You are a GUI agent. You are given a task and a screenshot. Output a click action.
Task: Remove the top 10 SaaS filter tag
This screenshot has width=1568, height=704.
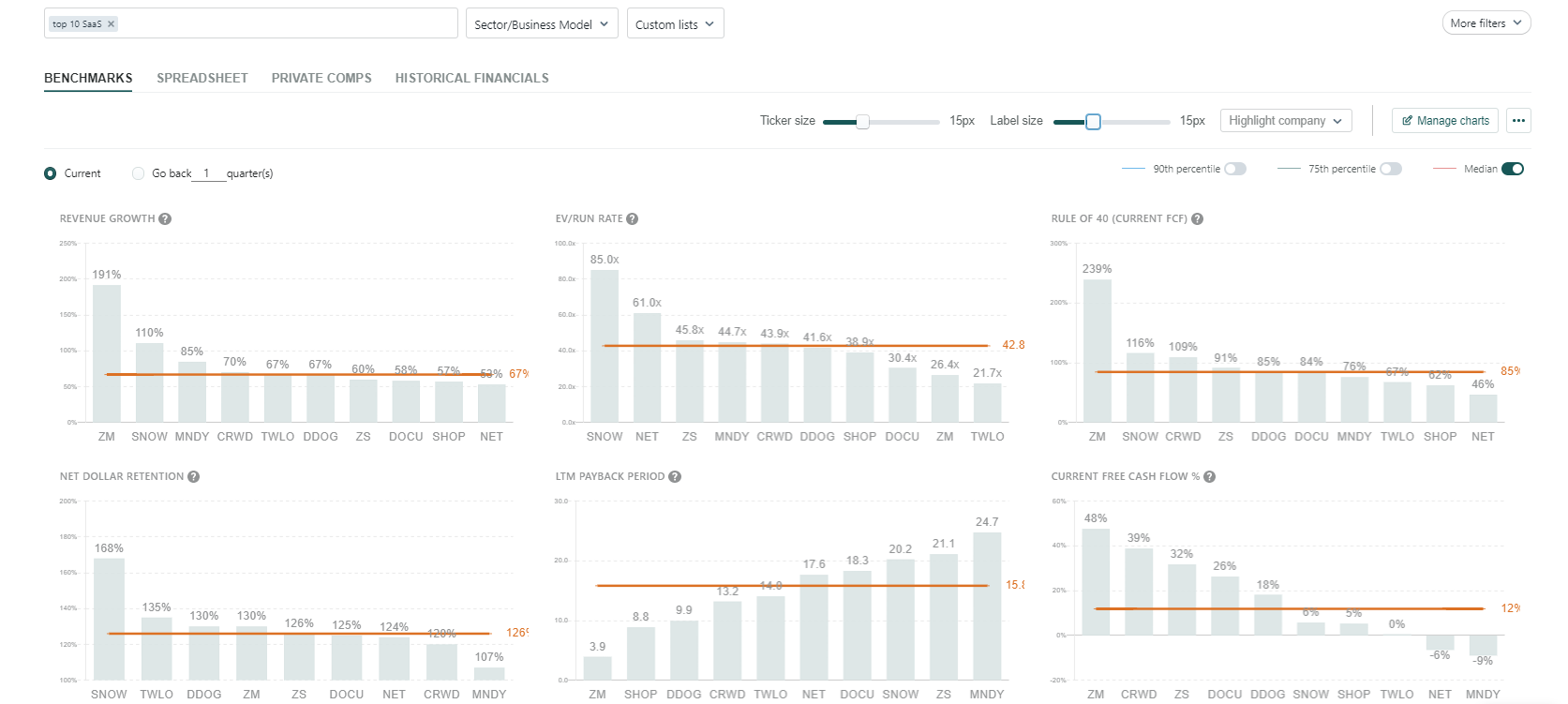111,24
